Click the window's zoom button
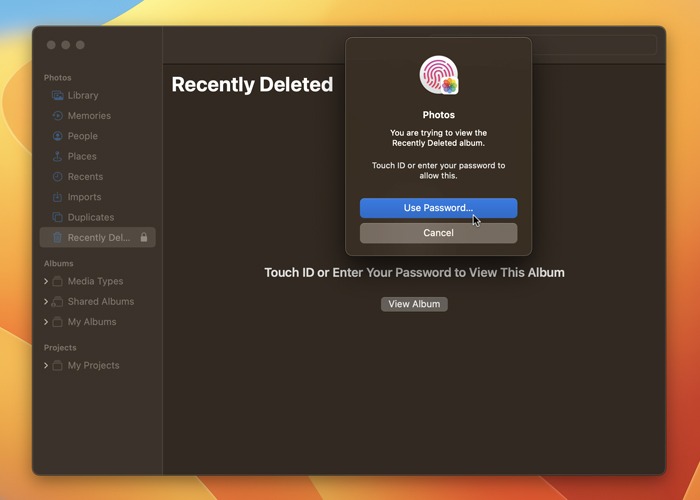This screenshot has height=500, width=700. click(80, 45)
